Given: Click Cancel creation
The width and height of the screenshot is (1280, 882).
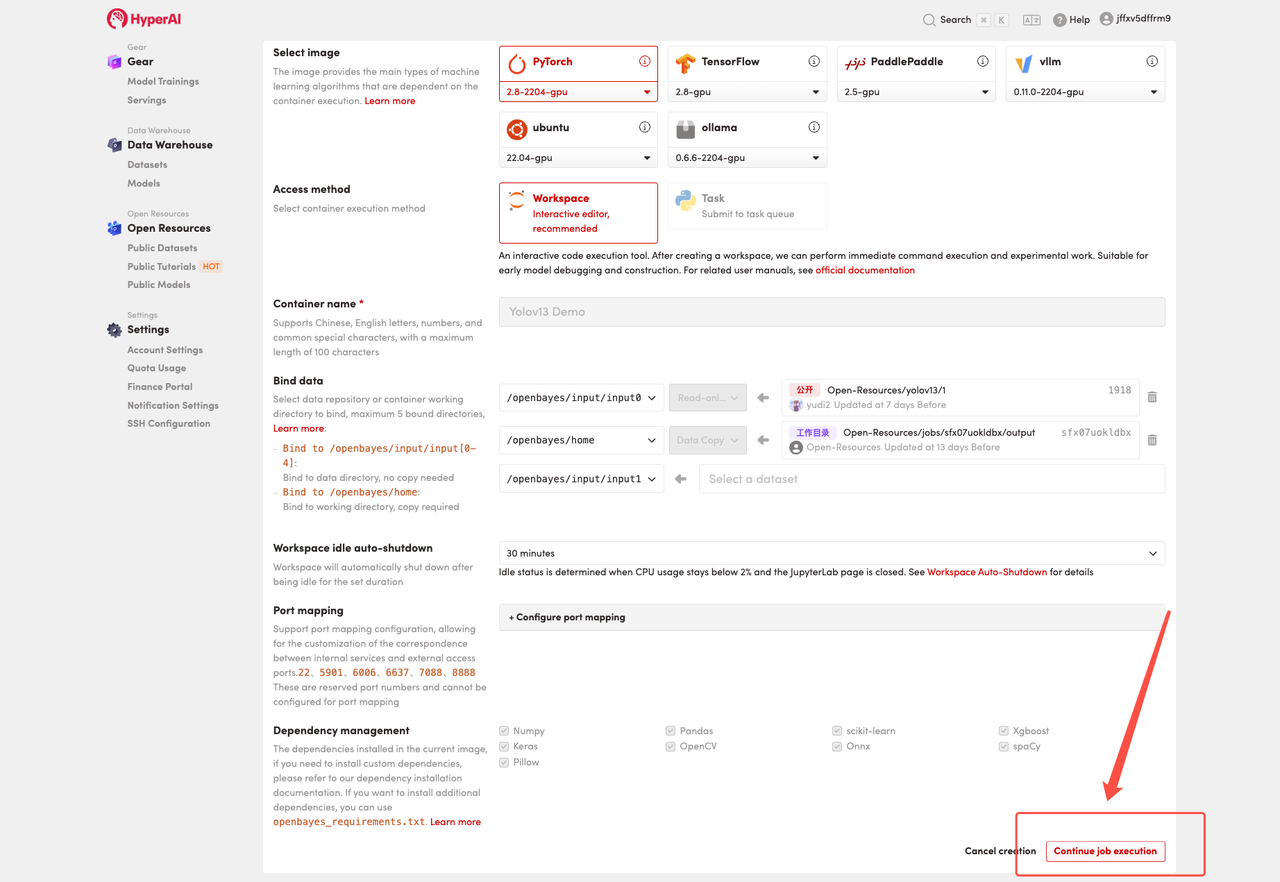Looking at the screenshot, I should [x=1000, y=851].
